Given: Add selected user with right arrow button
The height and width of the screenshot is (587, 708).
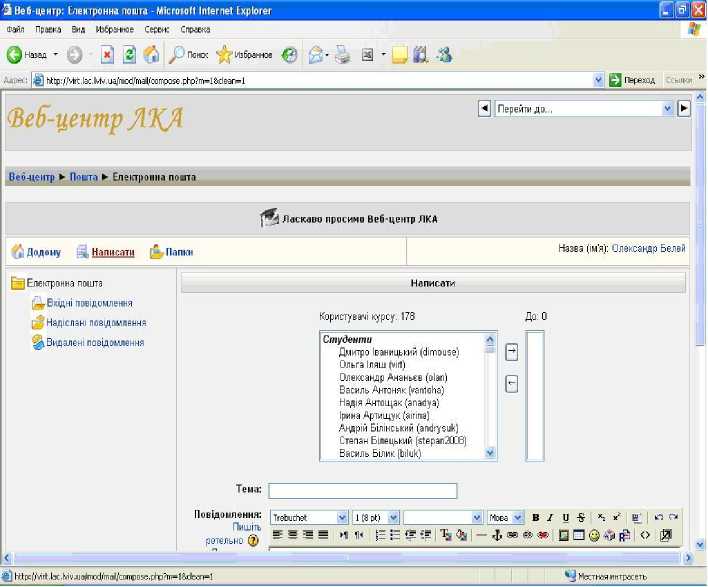Looking at the screenshot, I should [512, 352].
